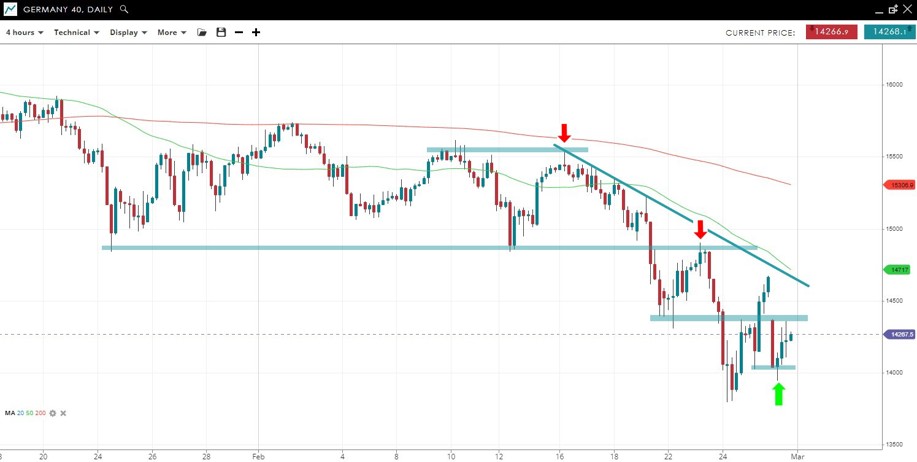
Task: Expand the Display options dropdown
Action: point(128,32)
